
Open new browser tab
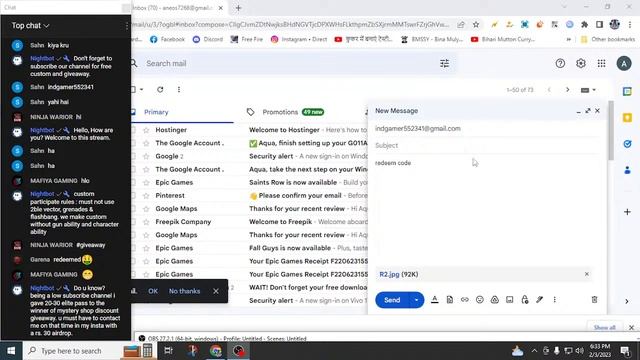[x=238, y=7]
